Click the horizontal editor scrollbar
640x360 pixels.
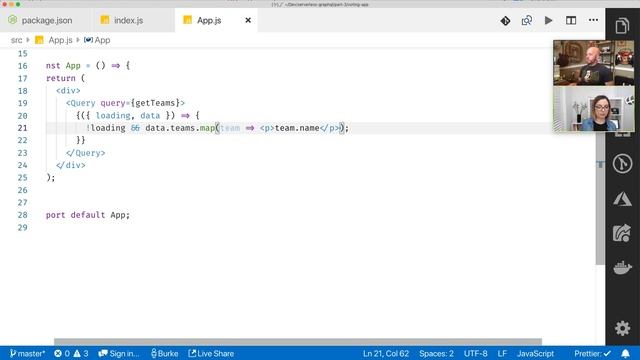(298, 342)
